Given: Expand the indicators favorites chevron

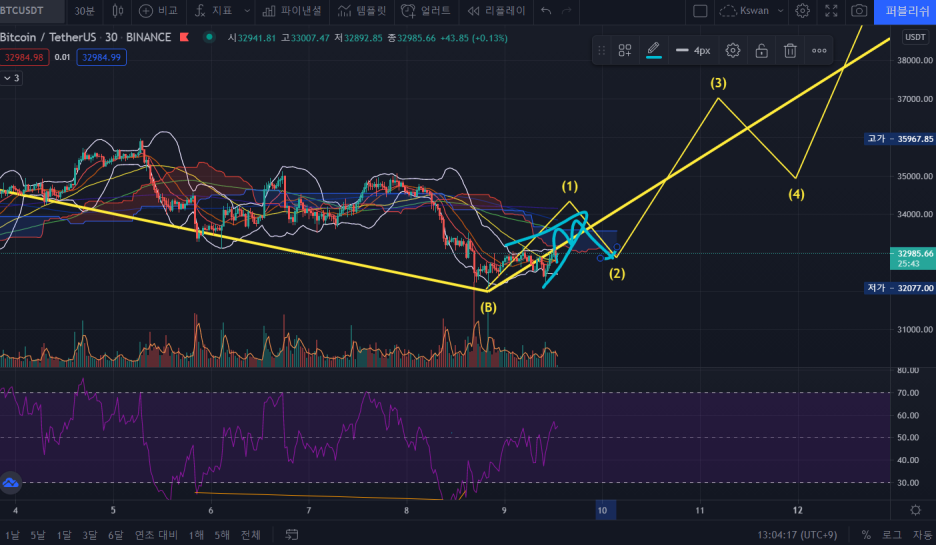Looking at the screenshot, I should pos(247,11).
